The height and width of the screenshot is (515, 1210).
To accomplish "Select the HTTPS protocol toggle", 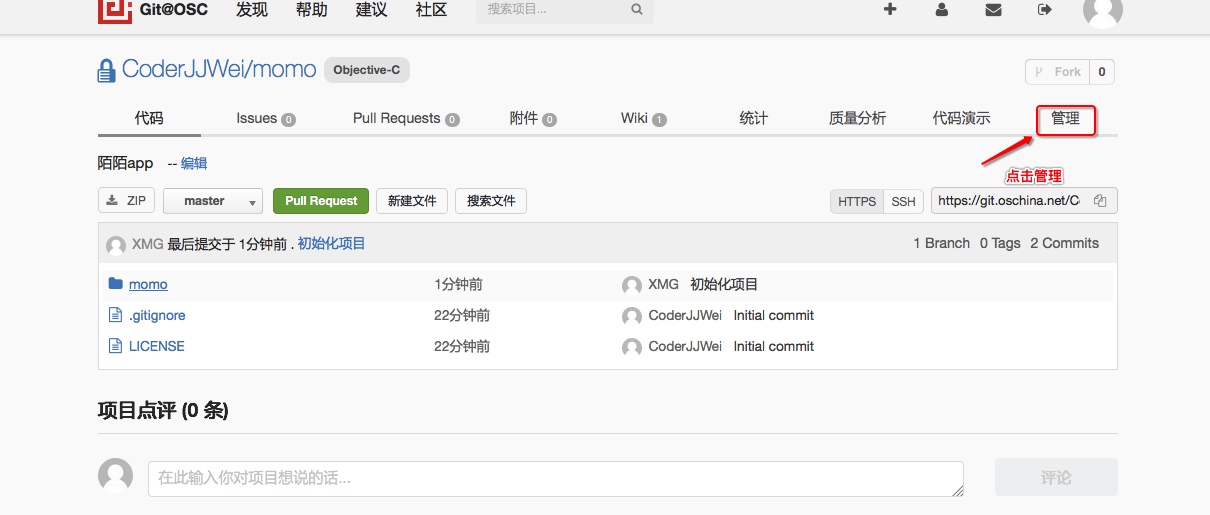I will pyautogui.click(x=857, y=201).
